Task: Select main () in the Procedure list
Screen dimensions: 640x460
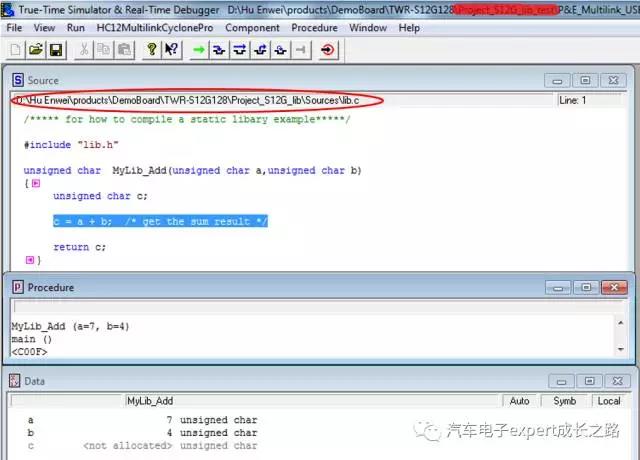Action: (32, 339)
